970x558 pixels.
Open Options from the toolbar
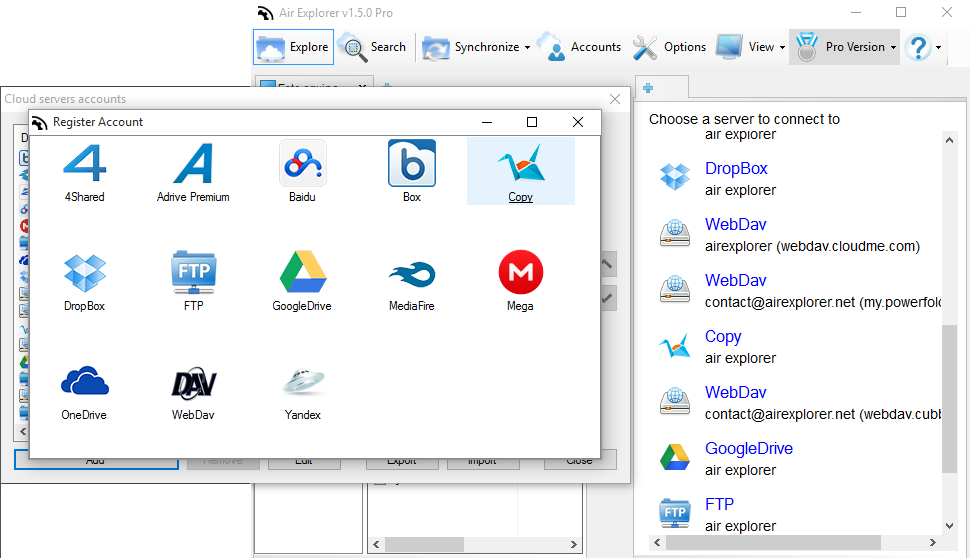point(669,47)
